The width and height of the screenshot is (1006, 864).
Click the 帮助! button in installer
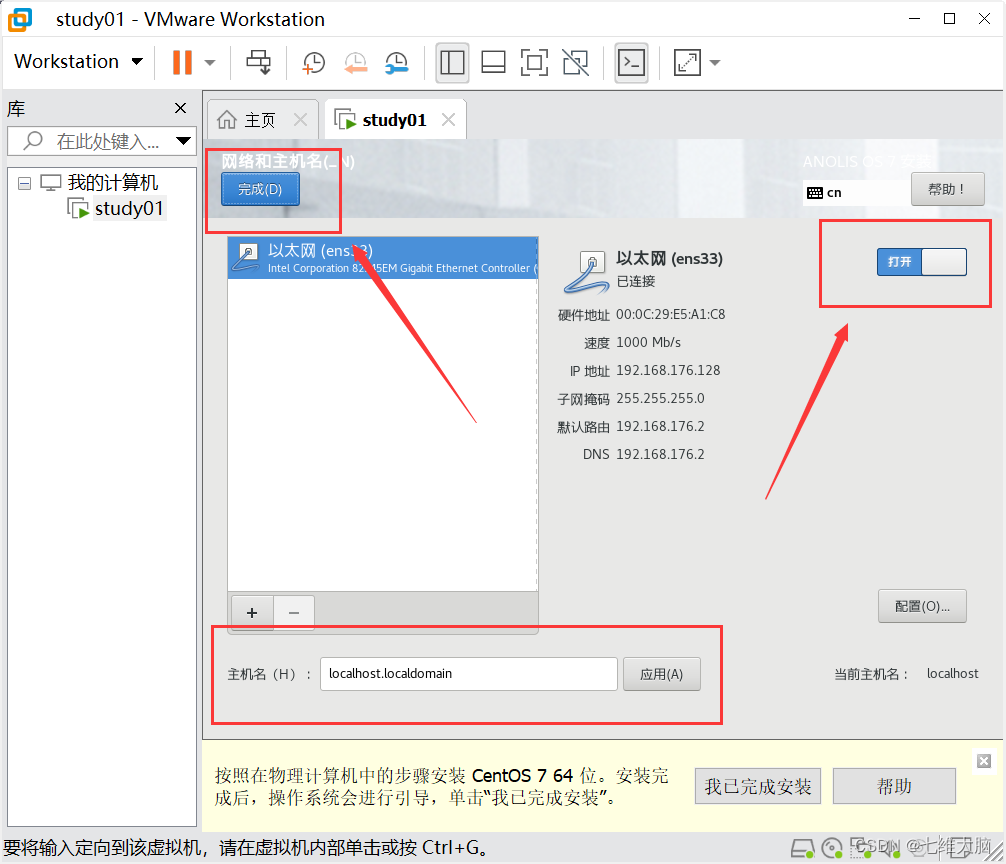point(948,189)
